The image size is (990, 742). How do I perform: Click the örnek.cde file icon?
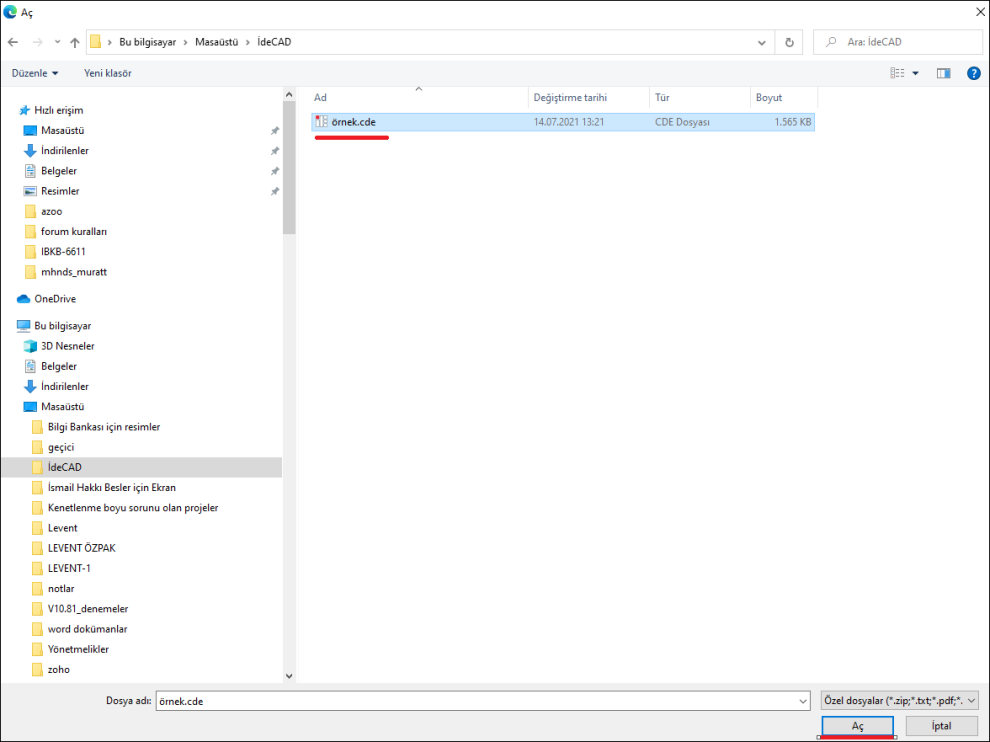pos(321,122)
